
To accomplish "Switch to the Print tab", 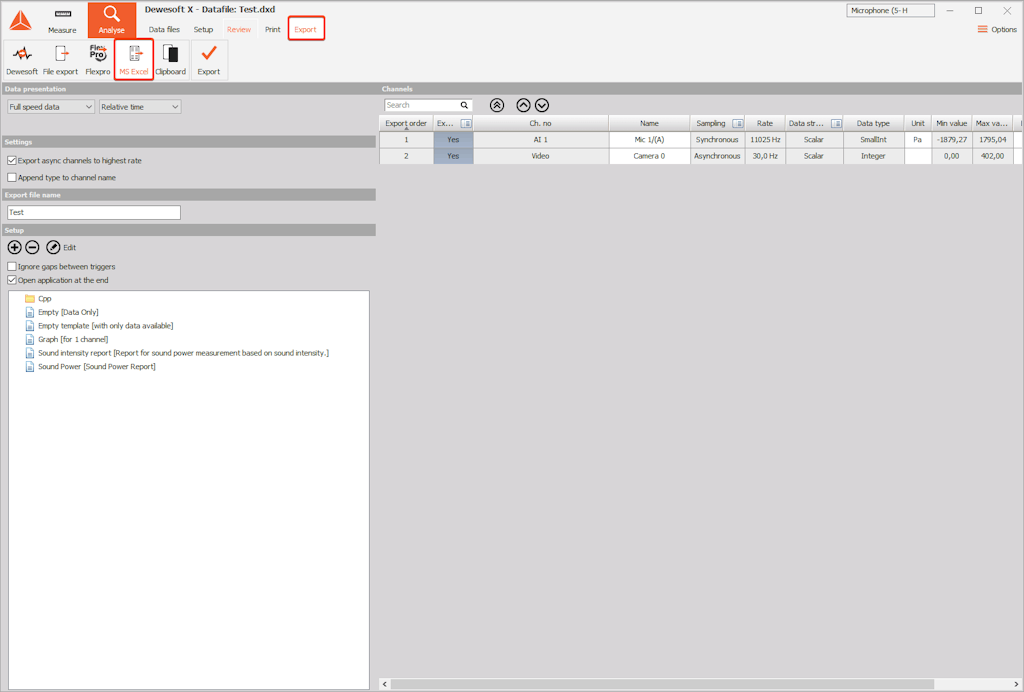I will pos(272,29).
